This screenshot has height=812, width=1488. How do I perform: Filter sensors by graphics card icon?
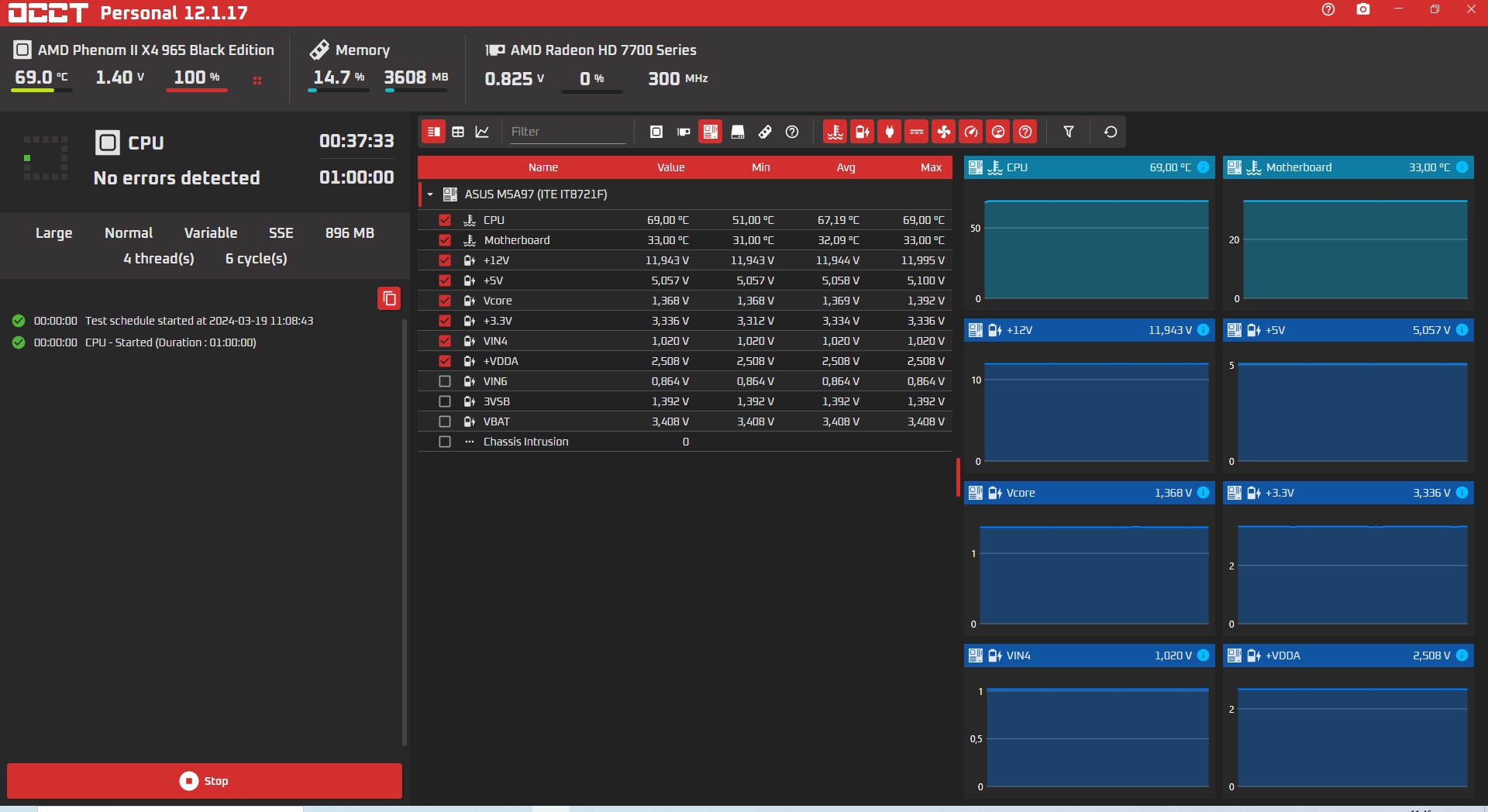[684, 132]
